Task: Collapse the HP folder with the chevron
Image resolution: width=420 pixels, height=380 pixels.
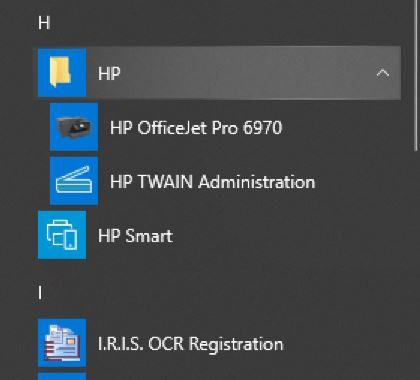Action: pos(383,73)
